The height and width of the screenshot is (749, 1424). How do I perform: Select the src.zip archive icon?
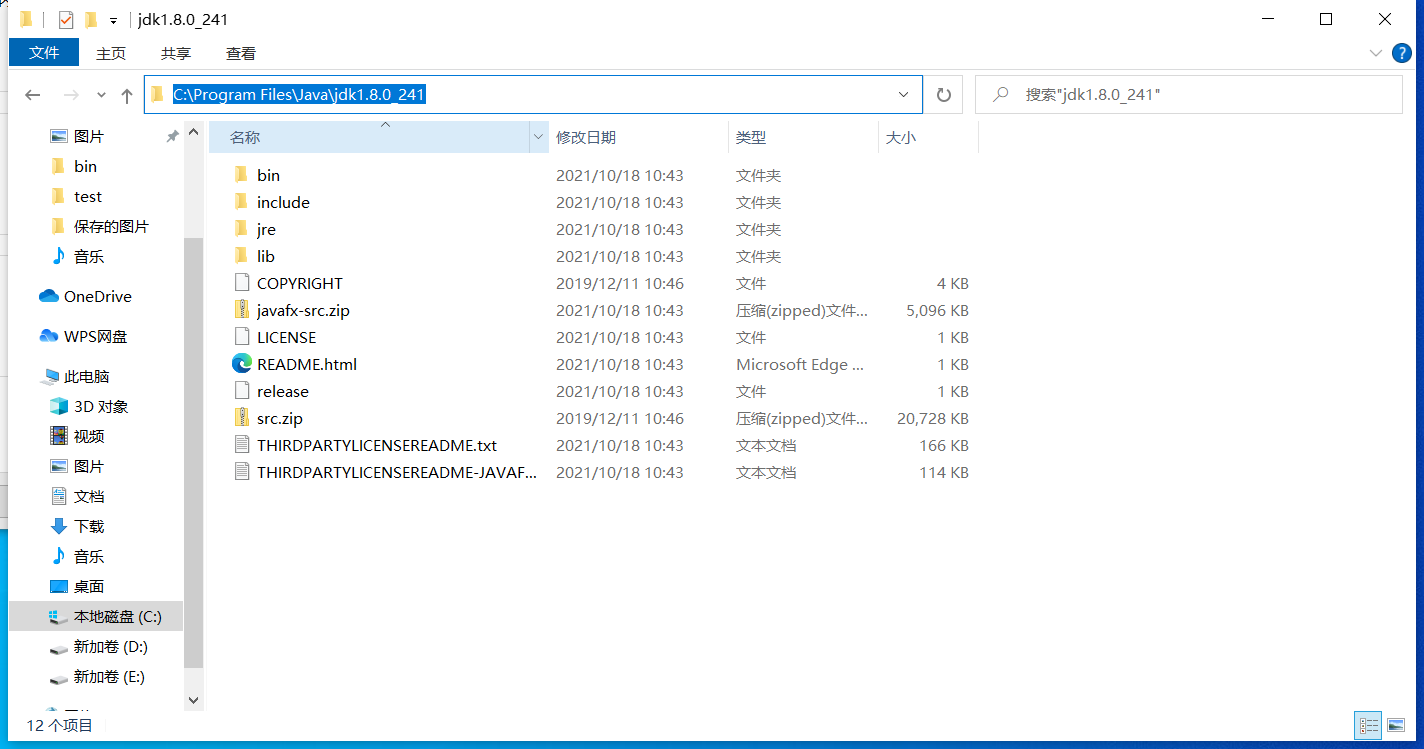coord(241,418)
